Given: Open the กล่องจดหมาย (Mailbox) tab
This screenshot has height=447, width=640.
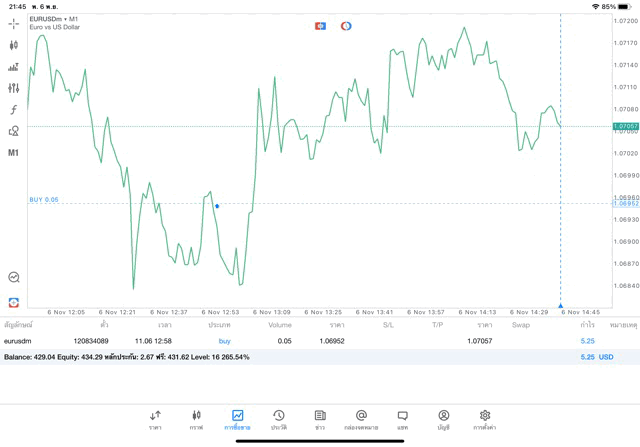Looking at the screenshot, I should [361, 420].
